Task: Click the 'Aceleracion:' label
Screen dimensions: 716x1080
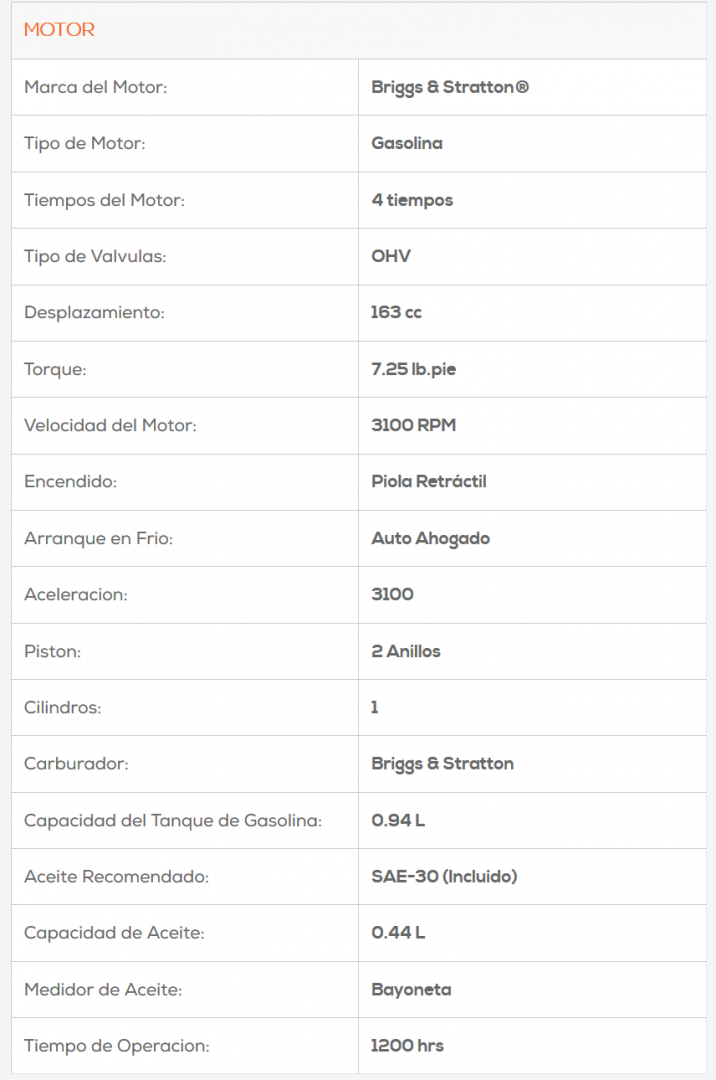Action: click(x=76, y=594)
